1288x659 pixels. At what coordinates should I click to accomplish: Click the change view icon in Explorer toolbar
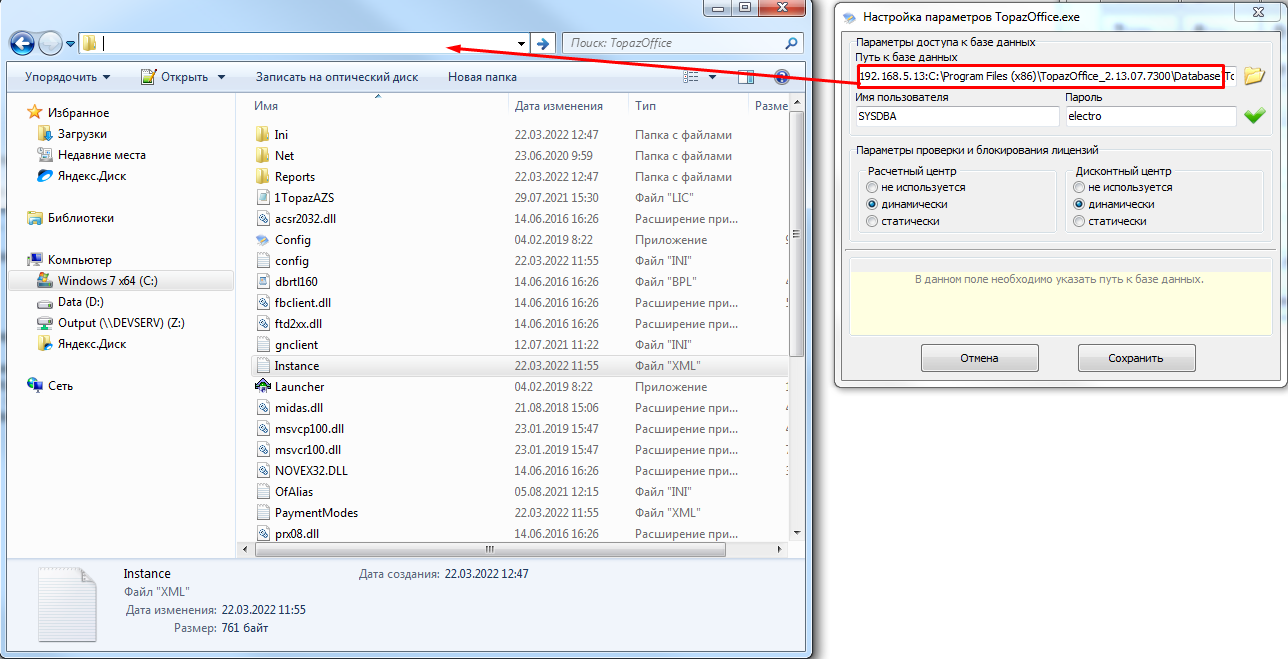[x=691, y=77]
